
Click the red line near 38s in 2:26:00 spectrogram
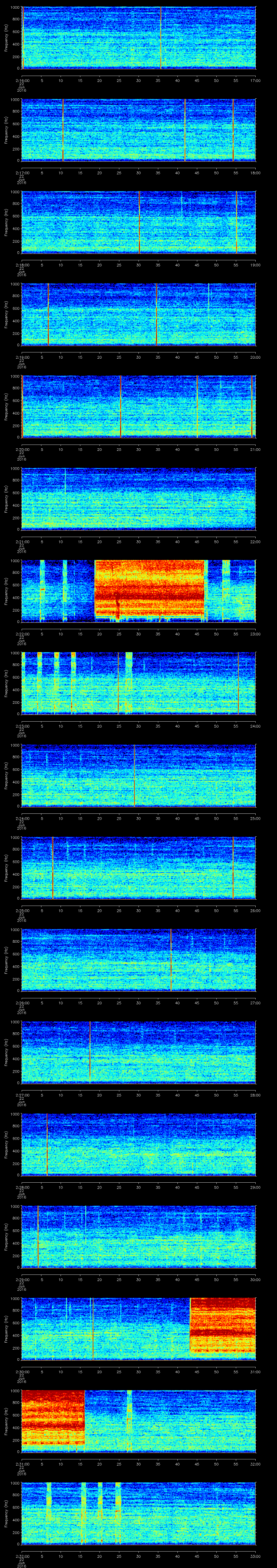tap(171, 959)
